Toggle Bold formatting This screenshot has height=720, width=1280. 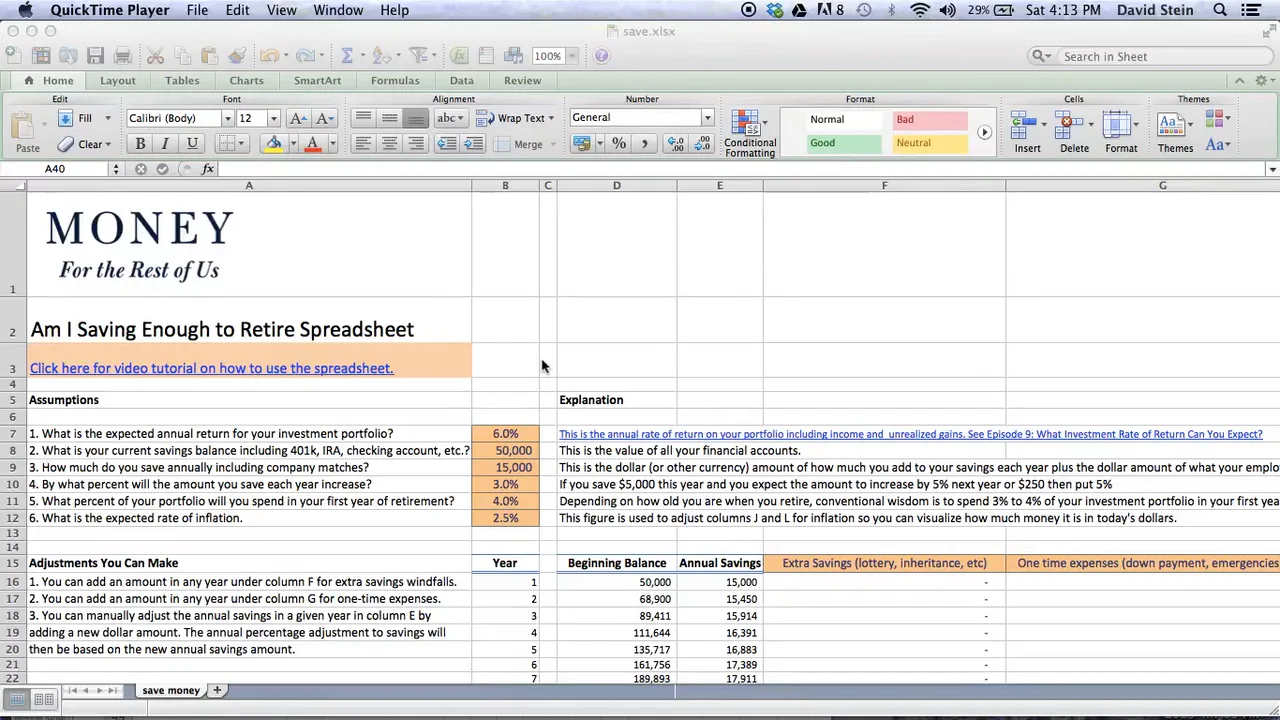[140, 144]
